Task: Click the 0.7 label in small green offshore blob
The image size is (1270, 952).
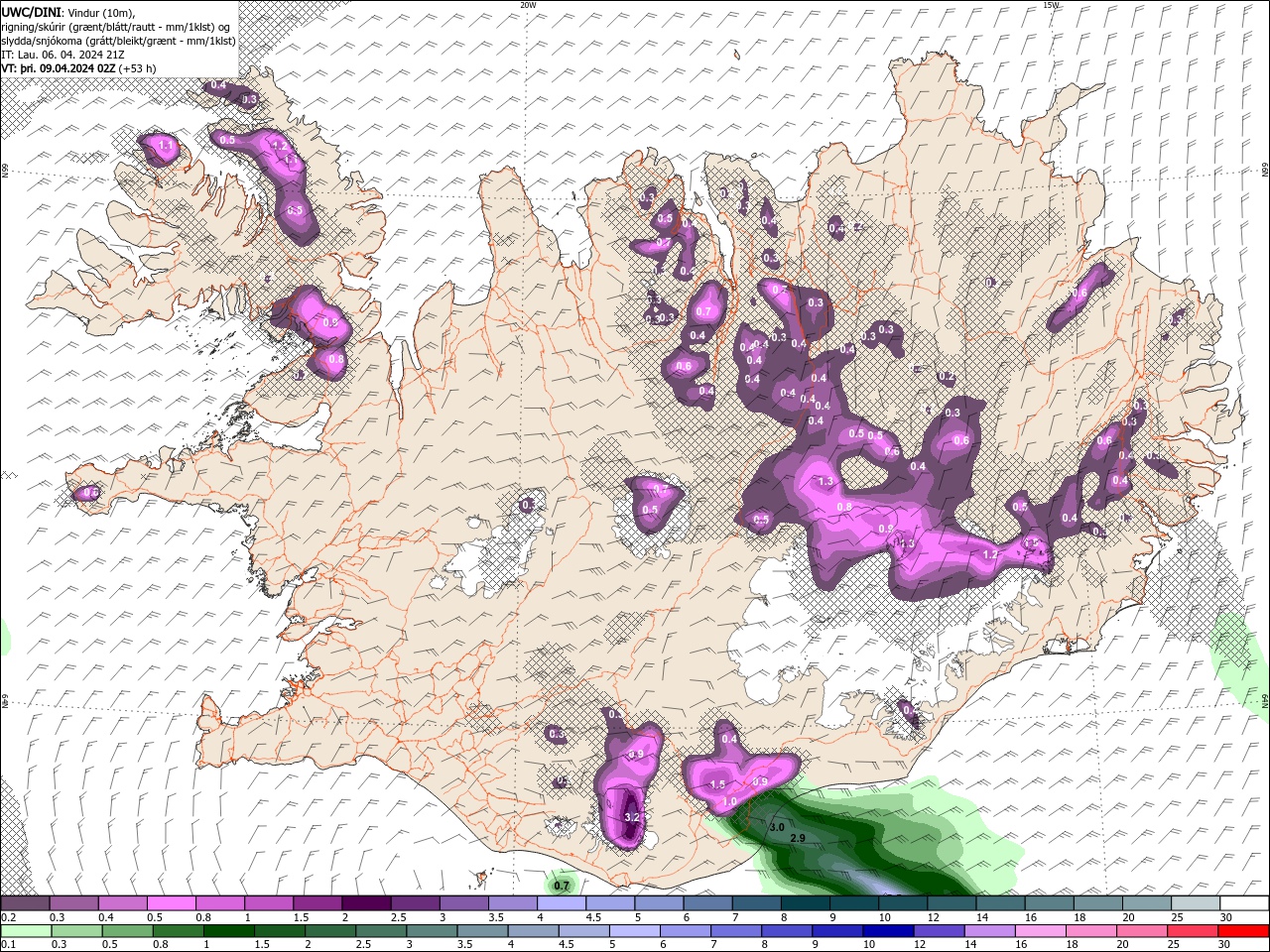Action: (562, 885)
